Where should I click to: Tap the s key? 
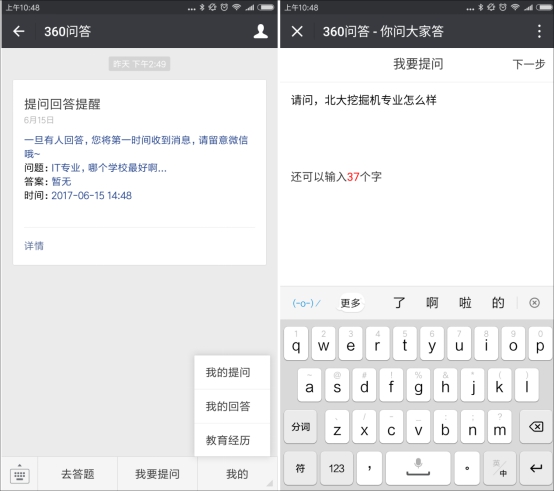pyautogui.click(x=337, y=385)
